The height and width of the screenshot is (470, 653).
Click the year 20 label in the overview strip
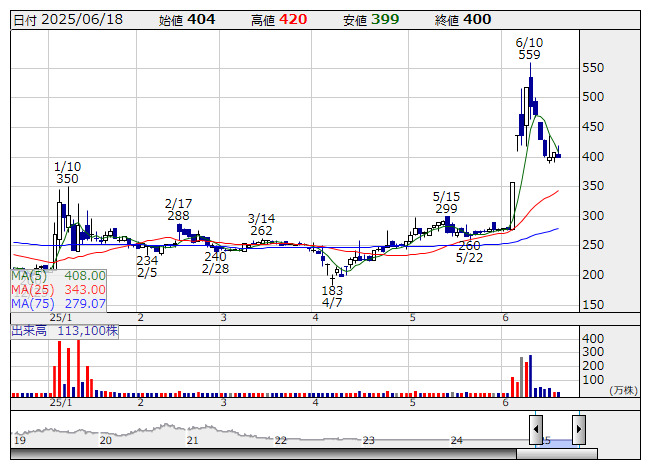[106, 440]
